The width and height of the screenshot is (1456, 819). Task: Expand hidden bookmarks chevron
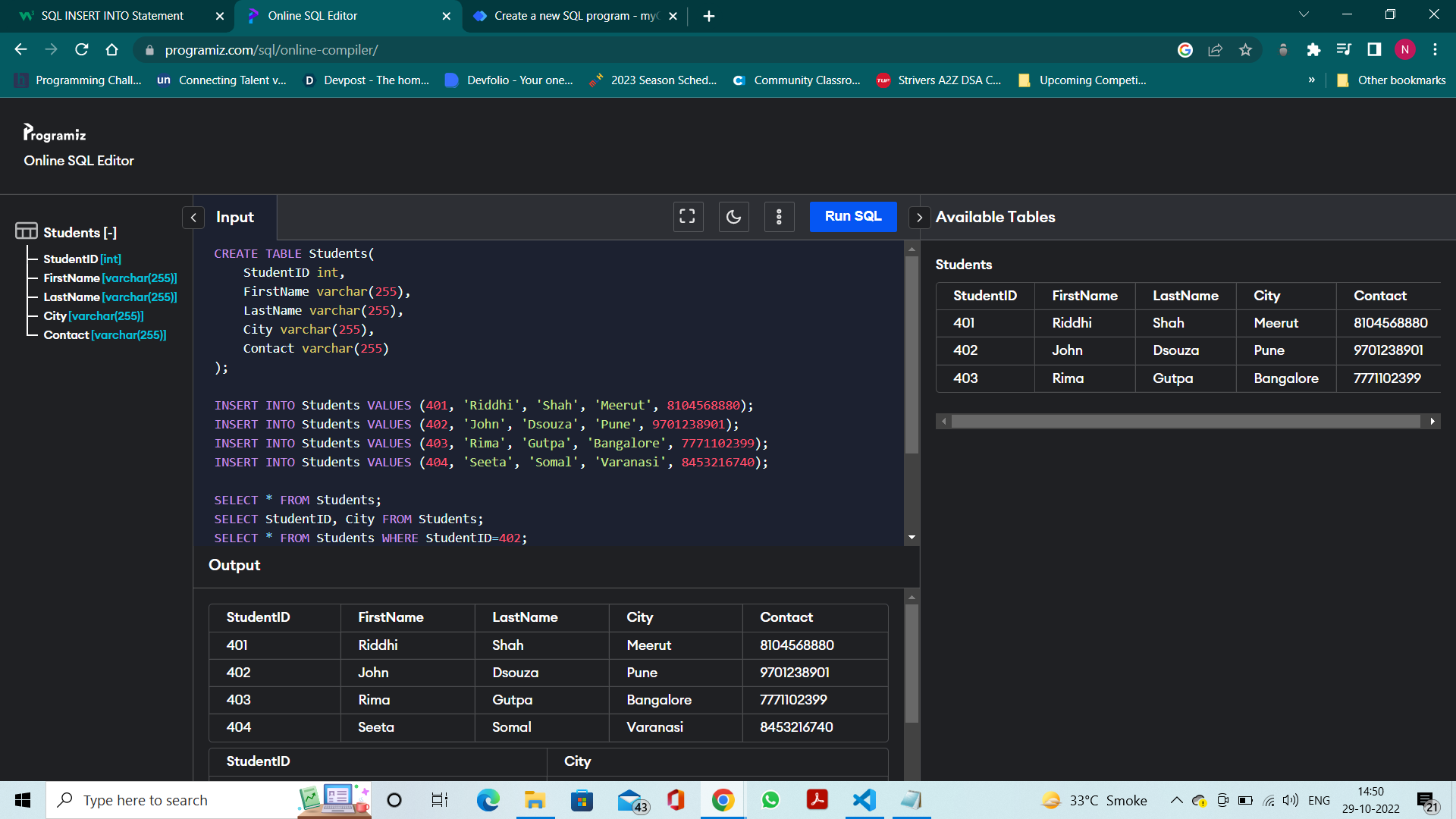(x=1311, y=80)
